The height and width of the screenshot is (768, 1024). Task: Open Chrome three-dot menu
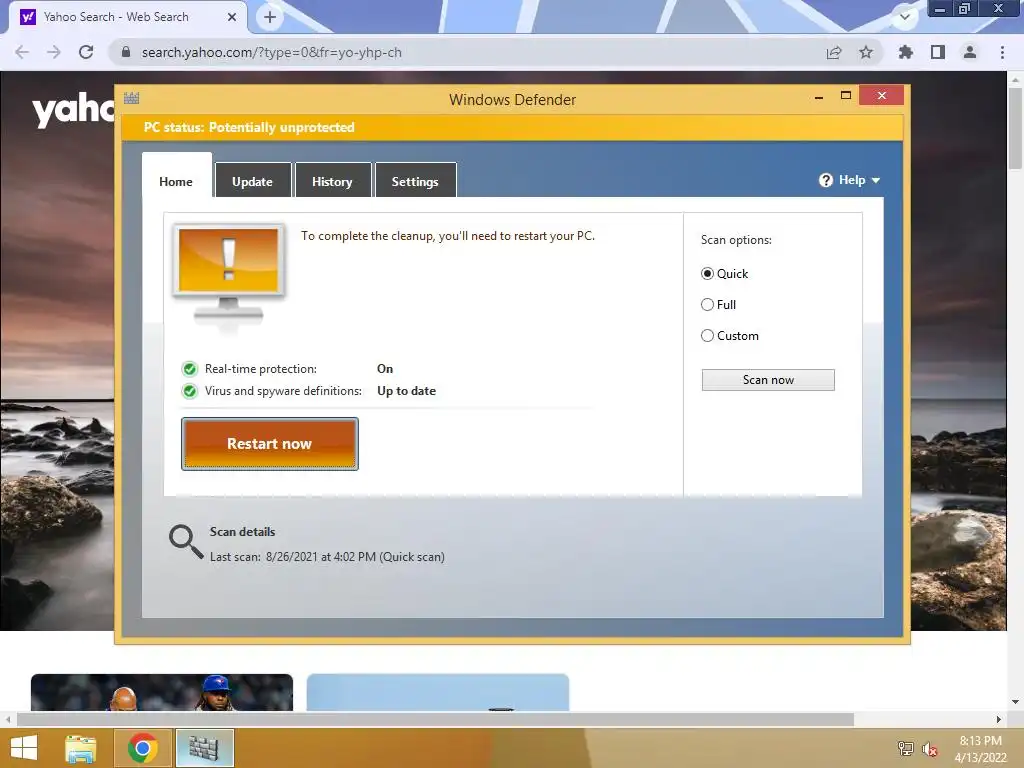[1002, 52]
